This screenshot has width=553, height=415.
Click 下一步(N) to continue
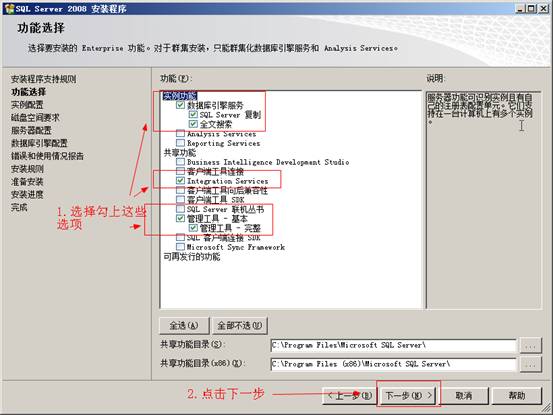408,395
